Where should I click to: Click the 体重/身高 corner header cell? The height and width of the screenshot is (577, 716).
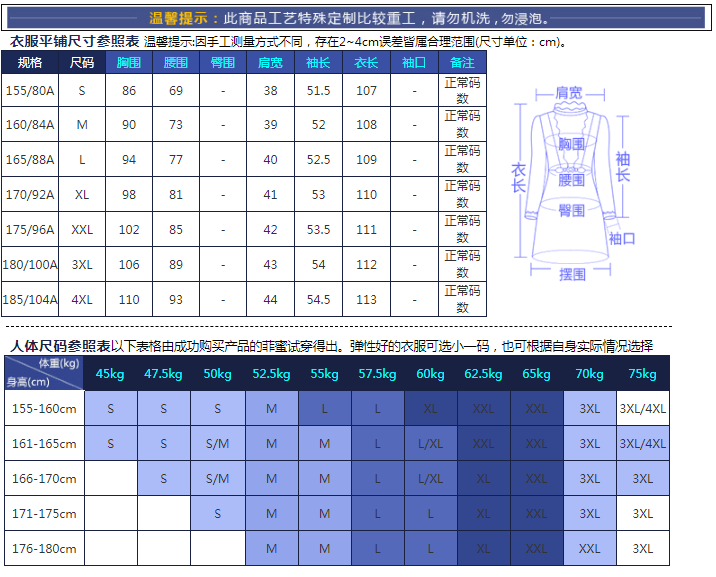[x=42, y=373]
